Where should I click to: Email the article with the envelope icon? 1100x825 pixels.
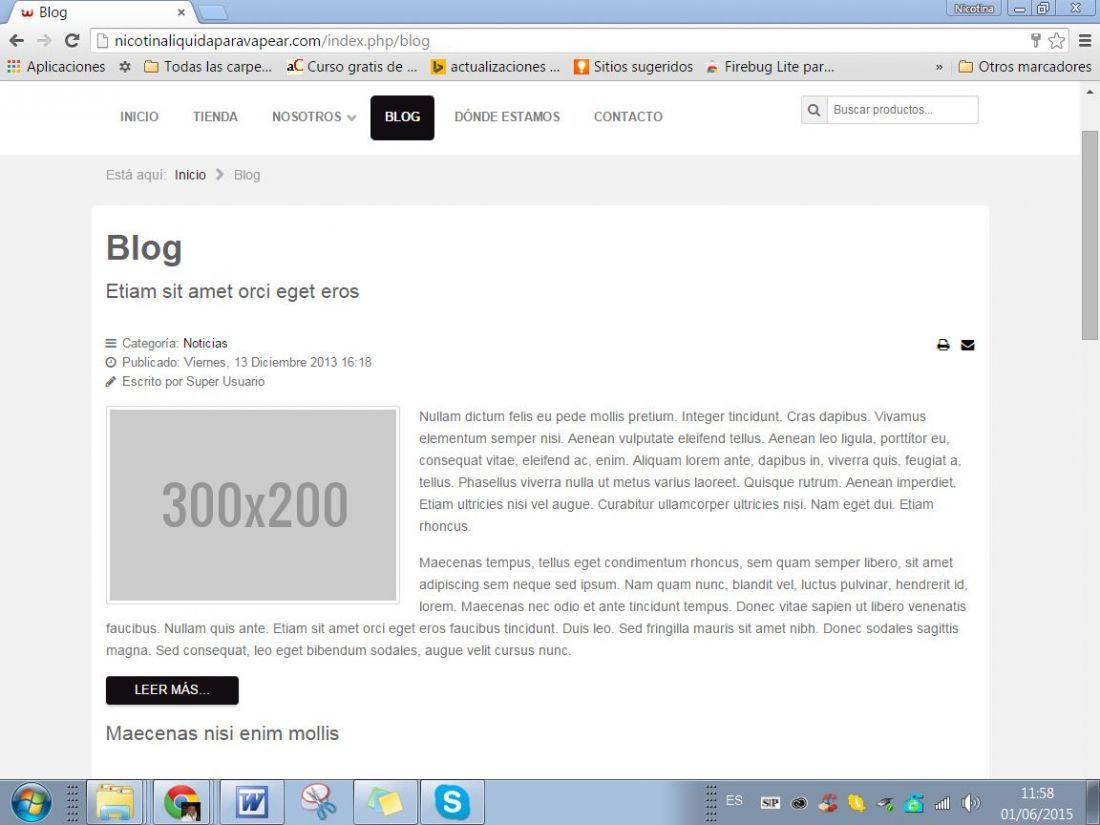[x=967, y=344]
